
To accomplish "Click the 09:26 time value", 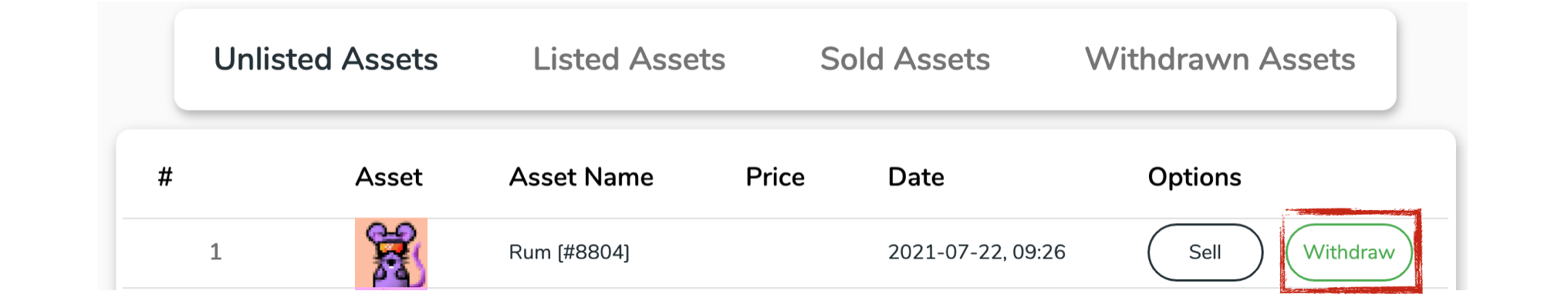I will (x=1039, y=252).
